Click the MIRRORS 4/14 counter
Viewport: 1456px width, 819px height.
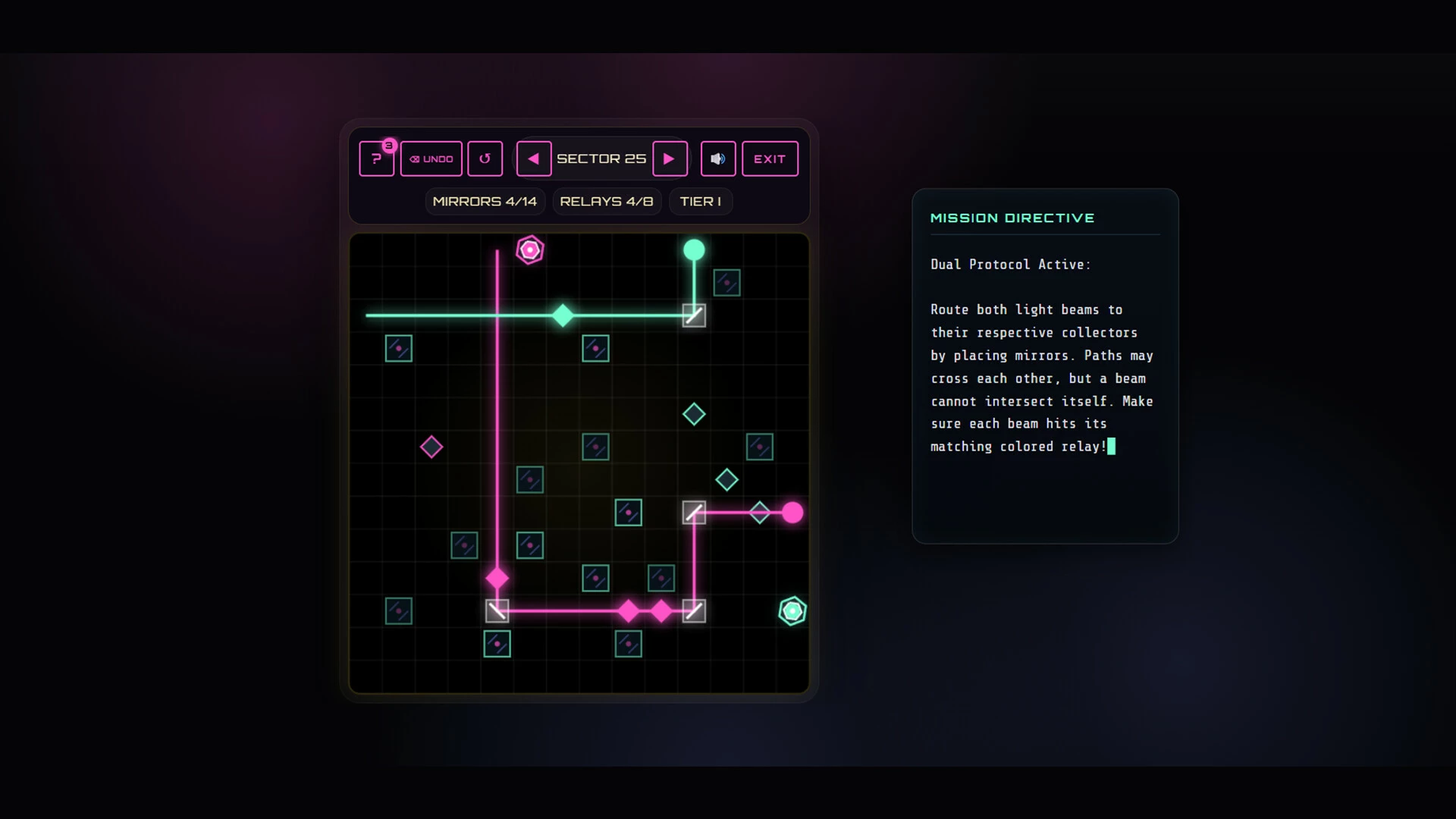pos(485,201)
